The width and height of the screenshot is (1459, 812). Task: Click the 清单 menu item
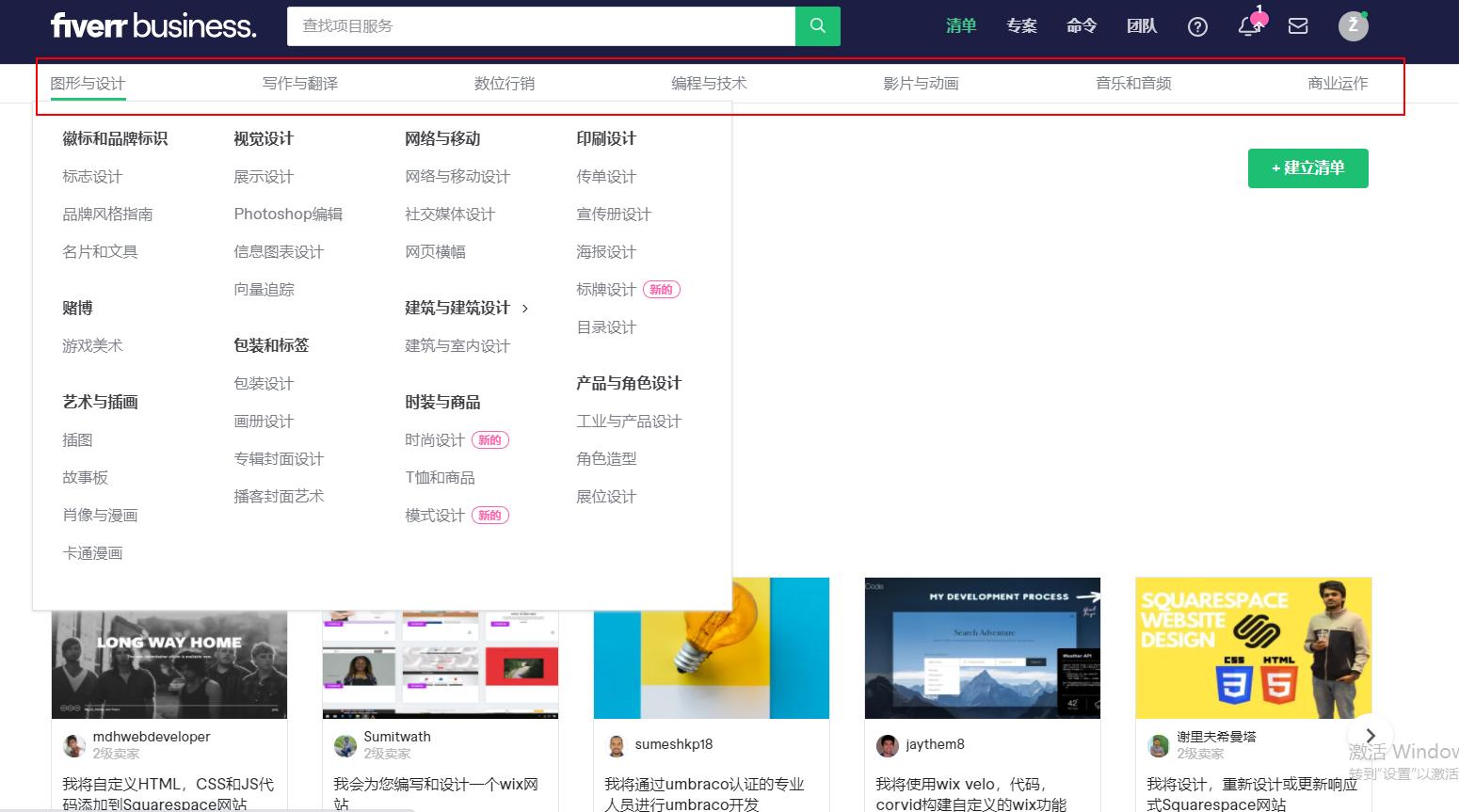pyautogui.click(x=961, y=26)
